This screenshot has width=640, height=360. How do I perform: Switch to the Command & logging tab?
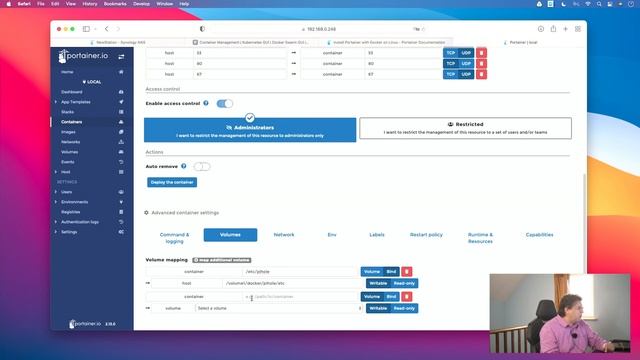pos(174,238)
